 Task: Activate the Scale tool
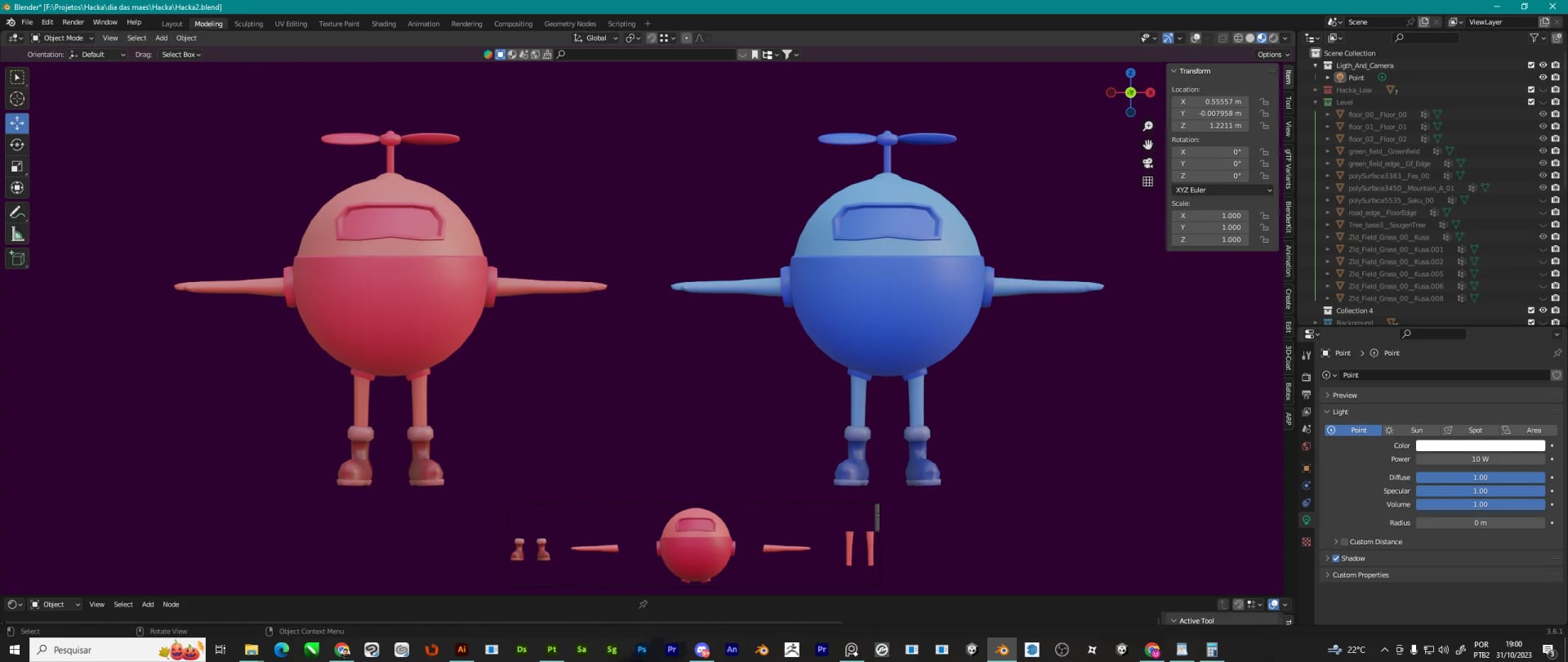(17, 166)
